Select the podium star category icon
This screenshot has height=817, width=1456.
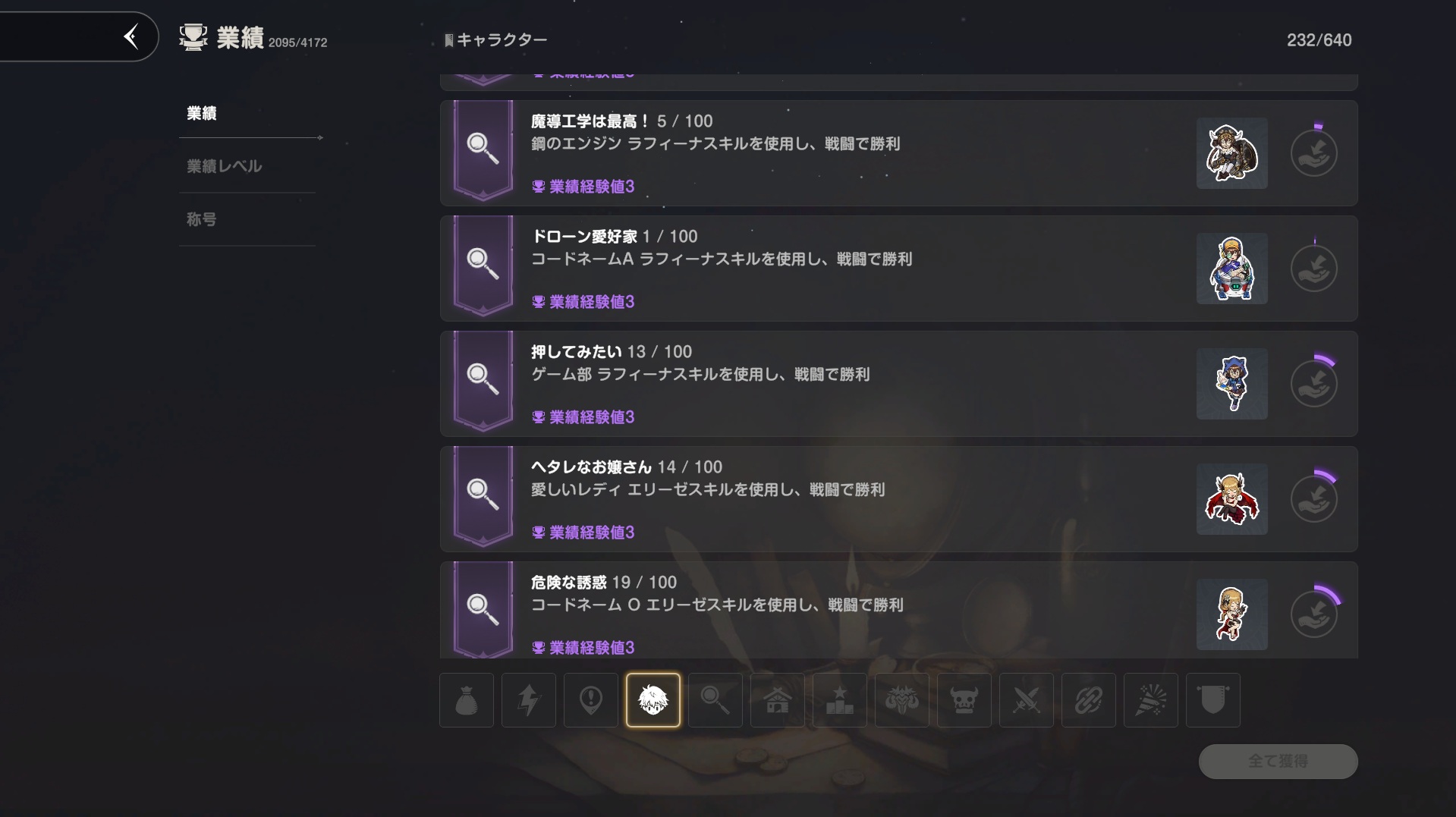pos(840,700)
